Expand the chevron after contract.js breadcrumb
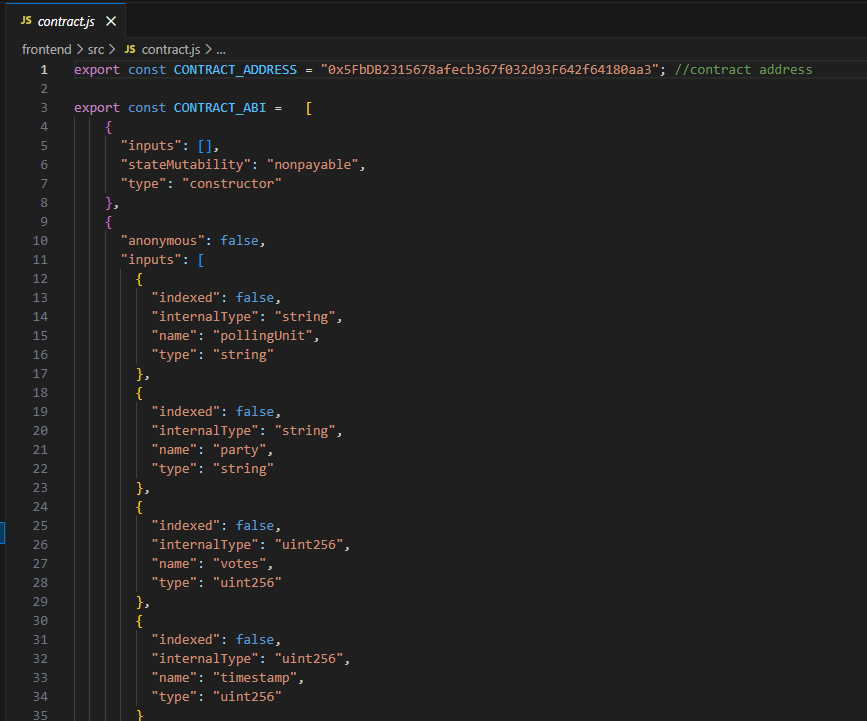This screenshot has height=721, width=867. pyautogui.click(x=208, y=49)
